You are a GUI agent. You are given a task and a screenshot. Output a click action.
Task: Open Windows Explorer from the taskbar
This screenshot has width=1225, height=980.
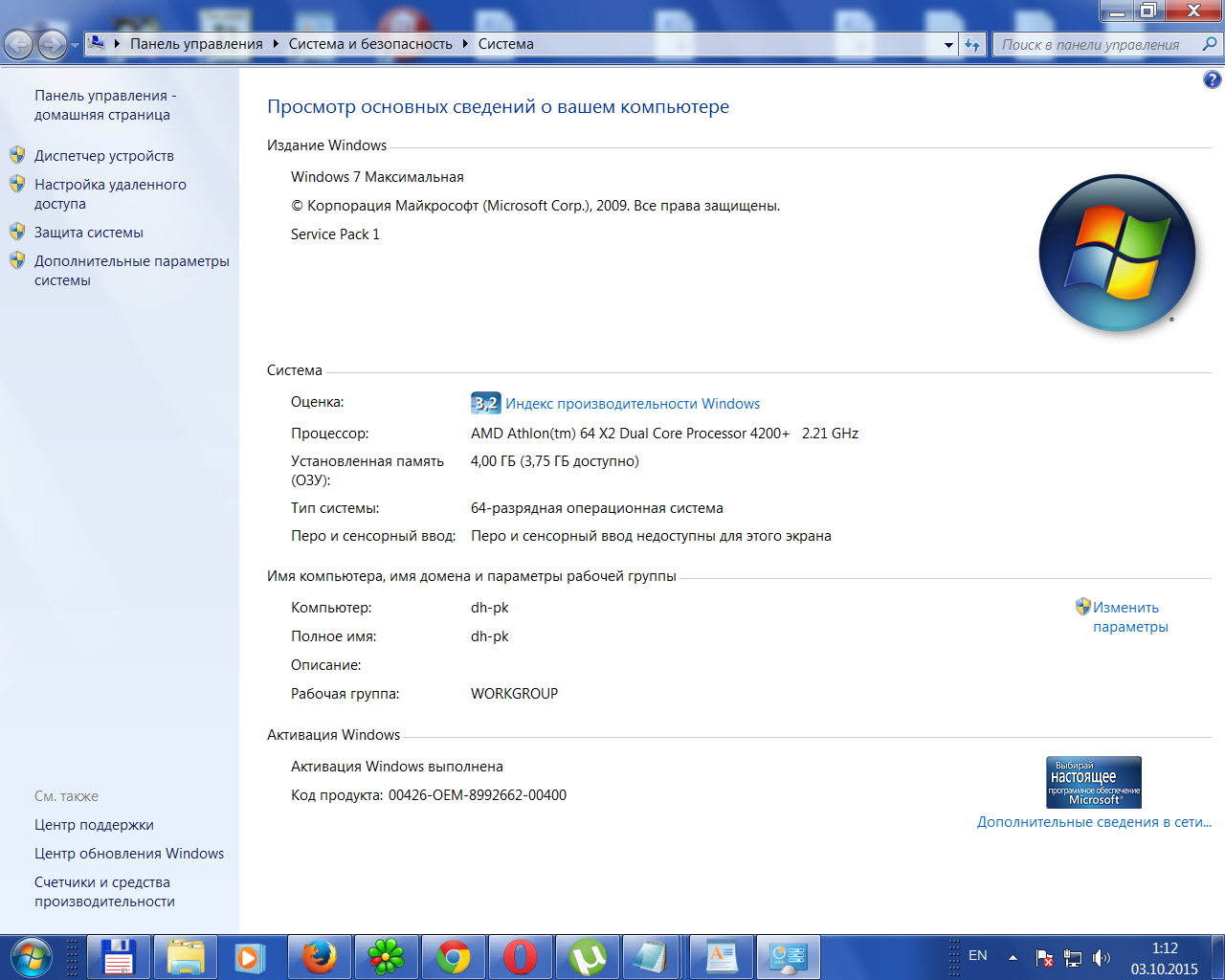186,957
